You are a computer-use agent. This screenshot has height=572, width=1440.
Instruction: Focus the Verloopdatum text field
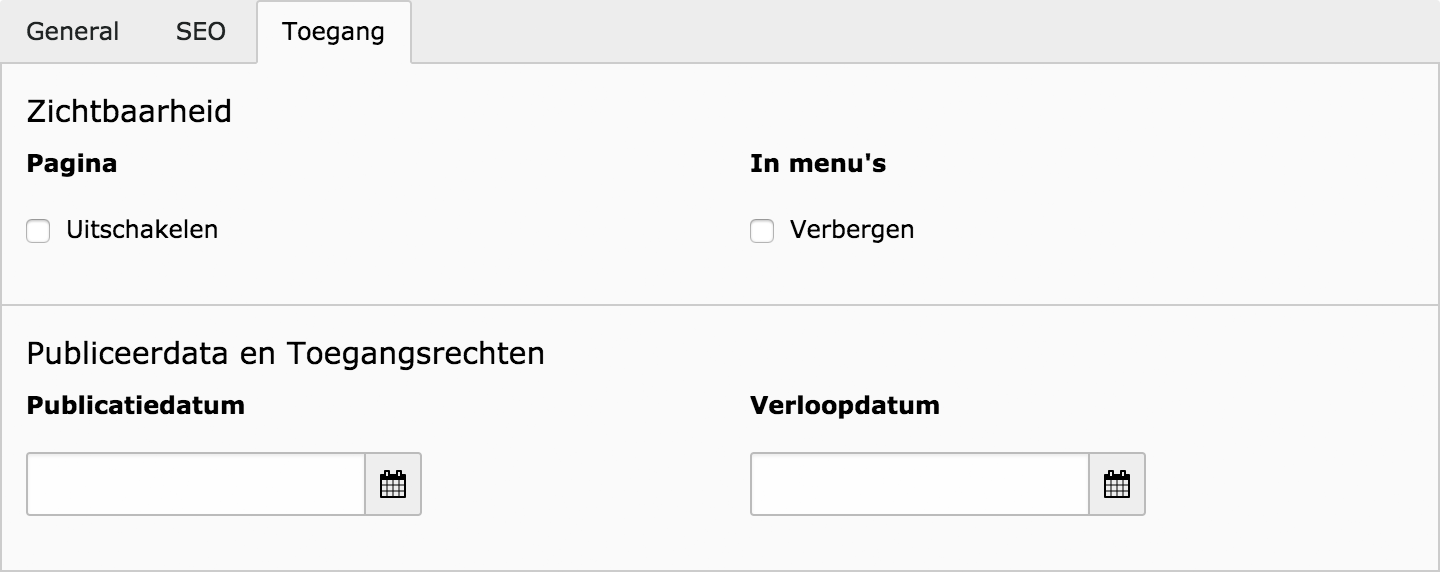click(919, 485)
